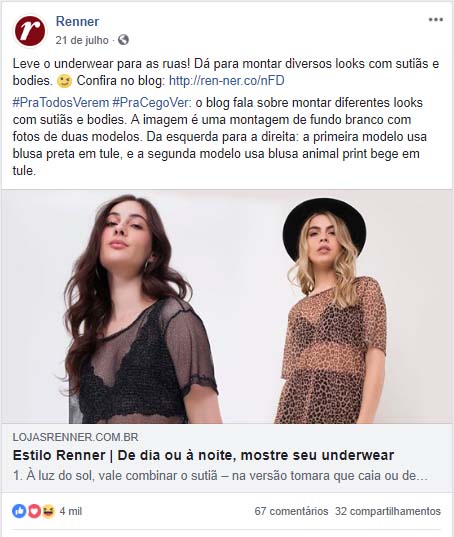Click the public globe privacy icon
This screenshot has width=454, height=537.
pyautogui.click(x=123, y=40)
